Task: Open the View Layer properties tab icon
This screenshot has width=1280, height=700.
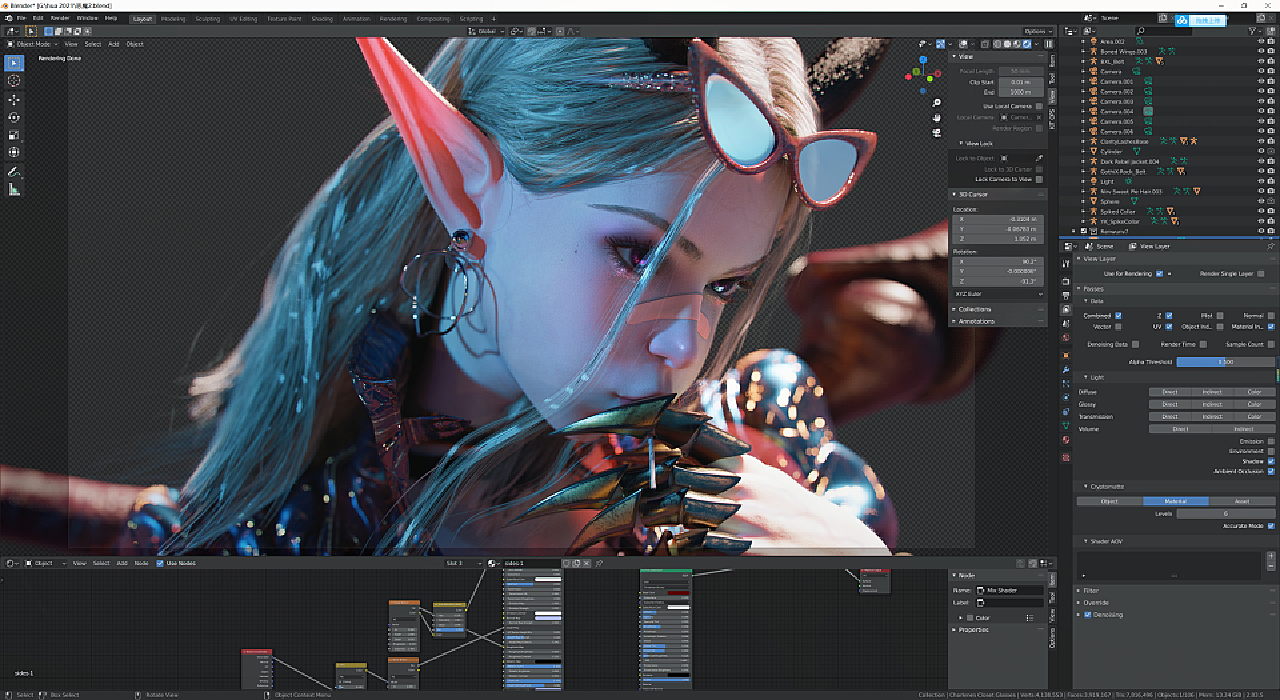Action: coord(1066,310)
